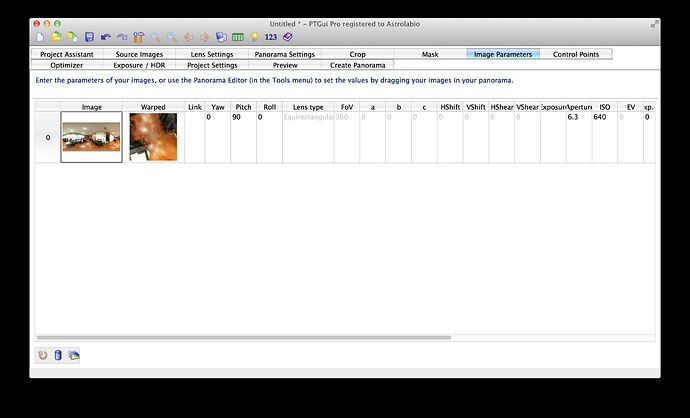Click the VShift column header

[476, 107]
